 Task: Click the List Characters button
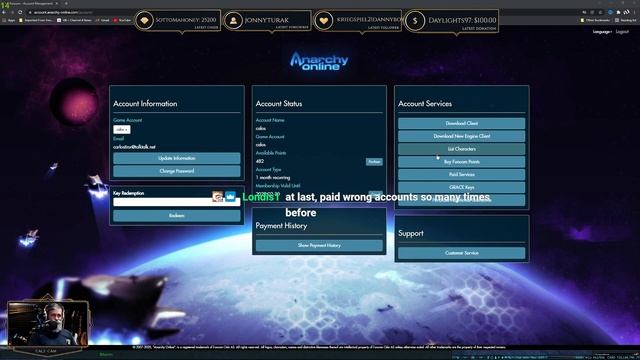point(462,149)
